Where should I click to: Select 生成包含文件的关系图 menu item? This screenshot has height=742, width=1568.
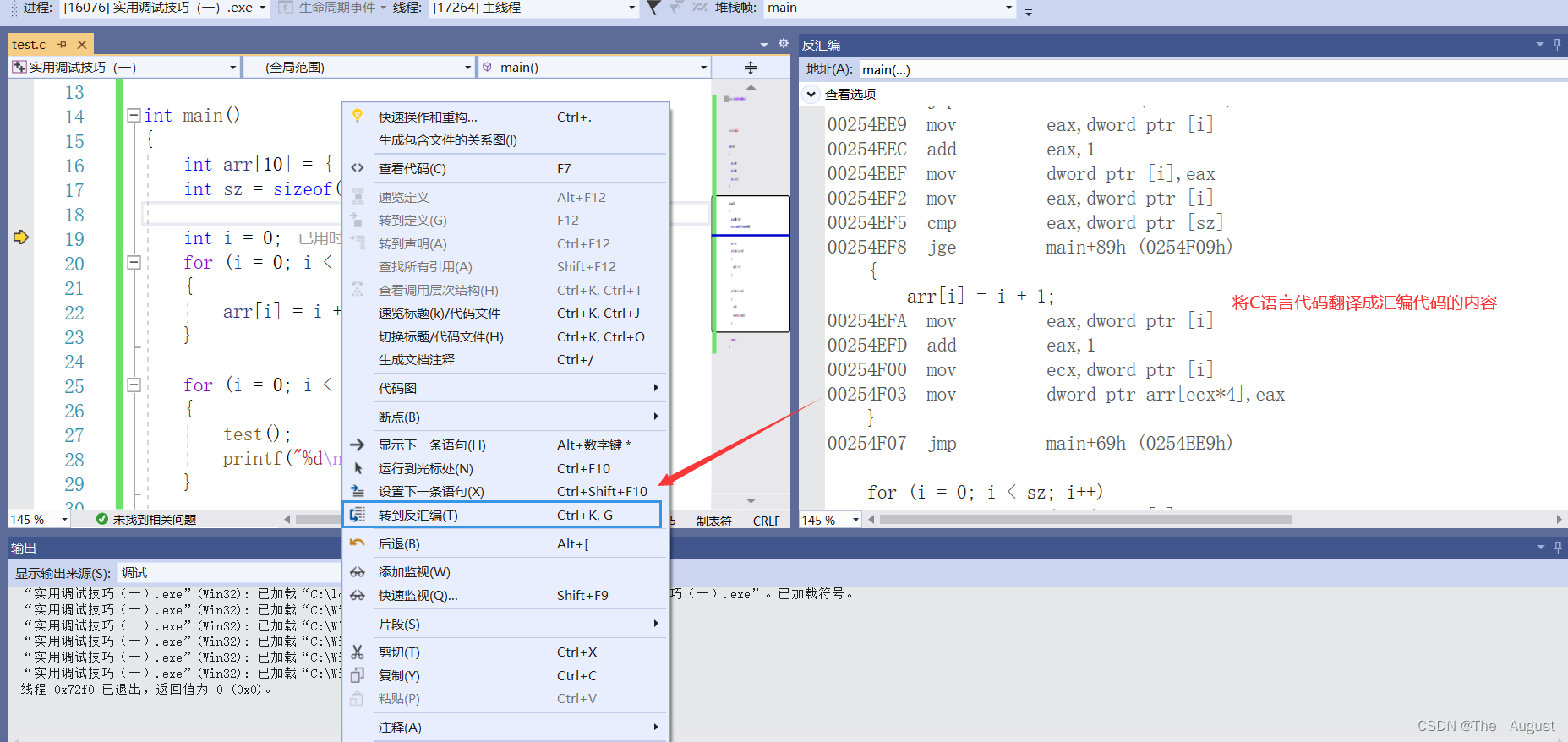coord(505,140)
